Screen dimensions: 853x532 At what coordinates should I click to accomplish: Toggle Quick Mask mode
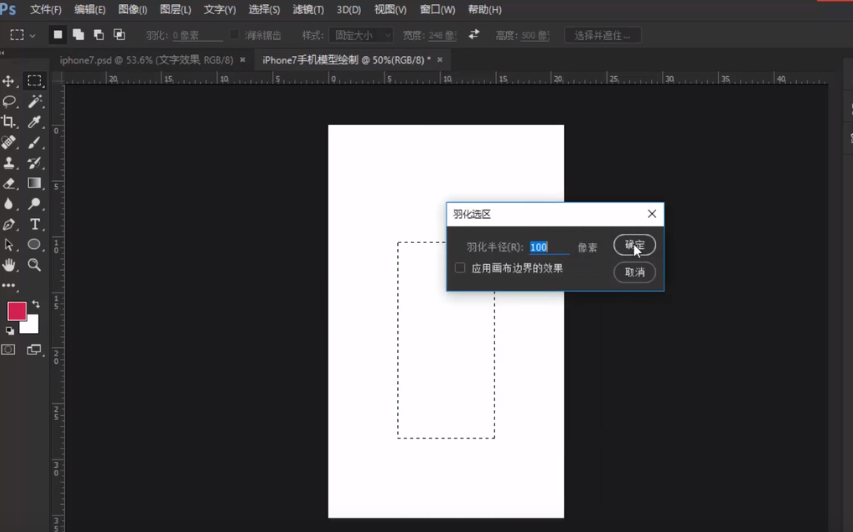click(8, 350)
